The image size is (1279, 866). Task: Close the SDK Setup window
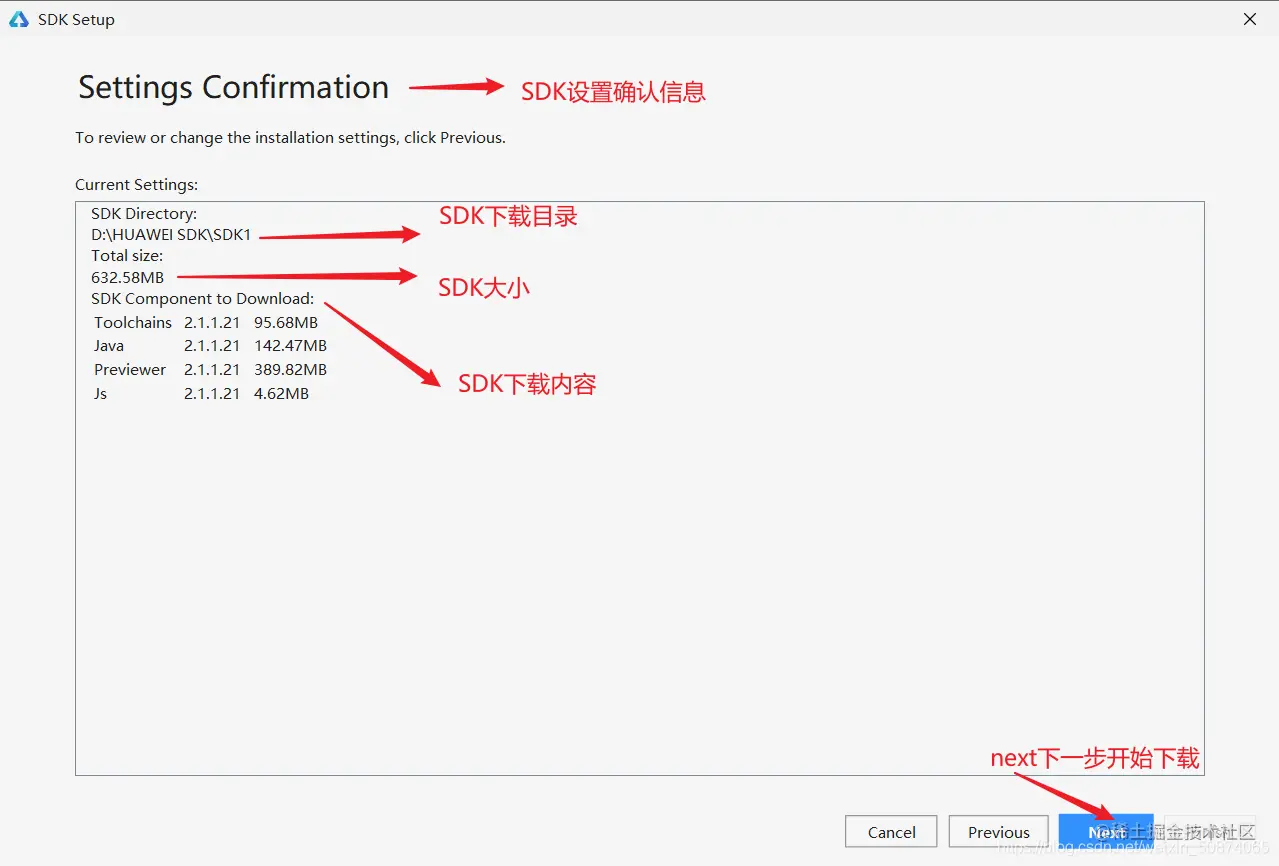point(1250,19)
